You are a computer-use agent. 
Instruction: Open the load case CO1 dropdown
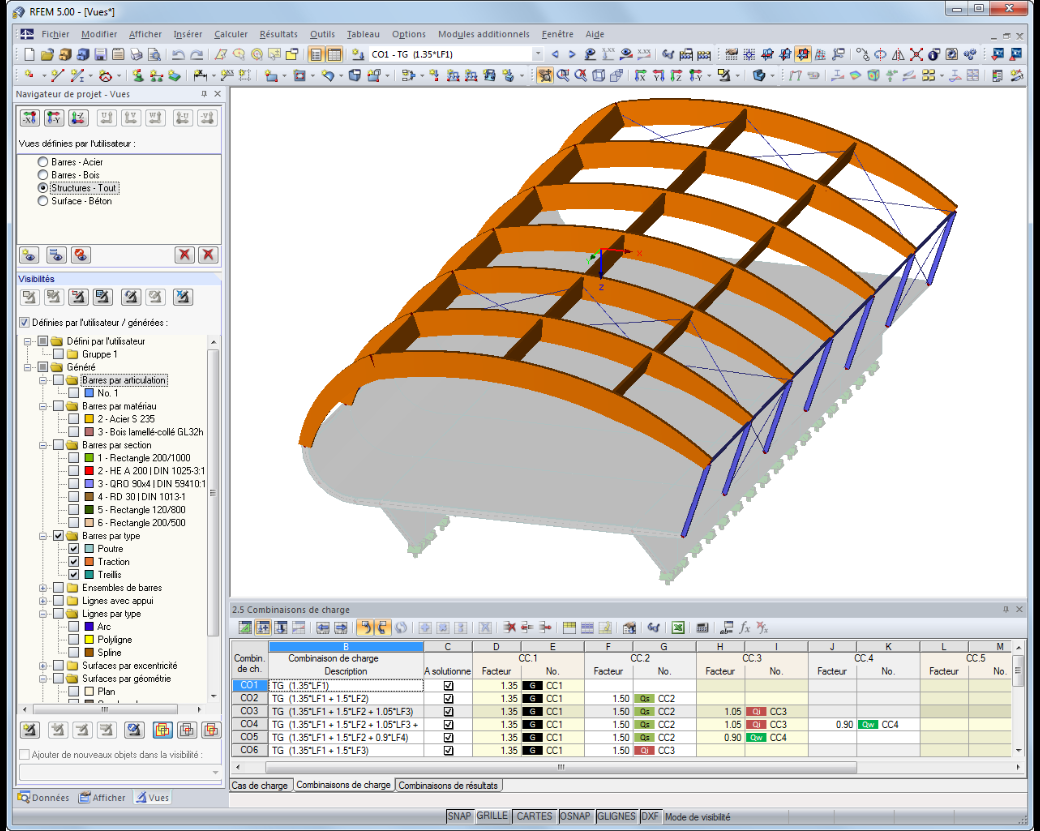pos(538,54)
